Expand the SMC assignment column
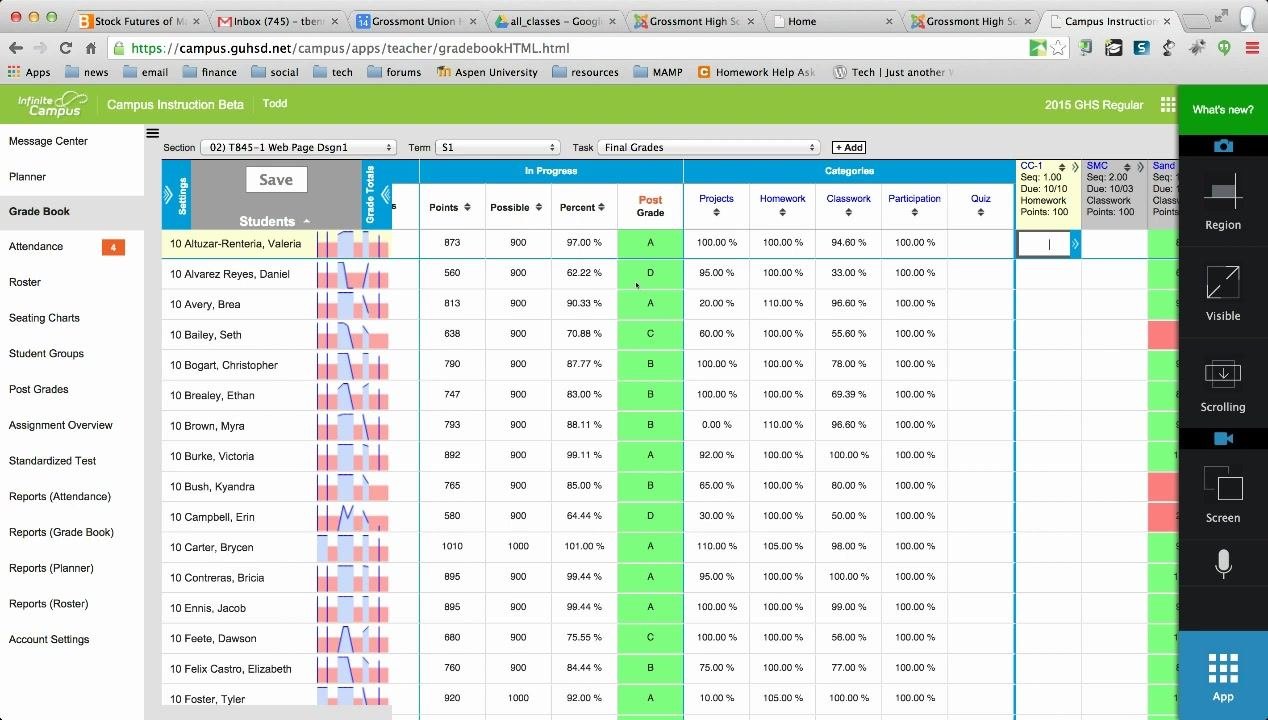This screenshot has height=720, width=1268. 1140,167
